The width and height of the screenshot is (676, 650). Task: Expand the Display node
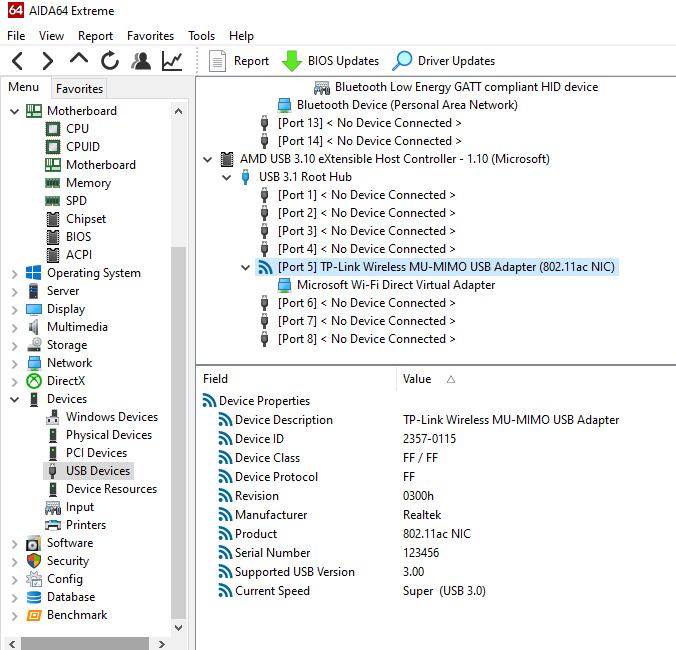click(15, 310)
